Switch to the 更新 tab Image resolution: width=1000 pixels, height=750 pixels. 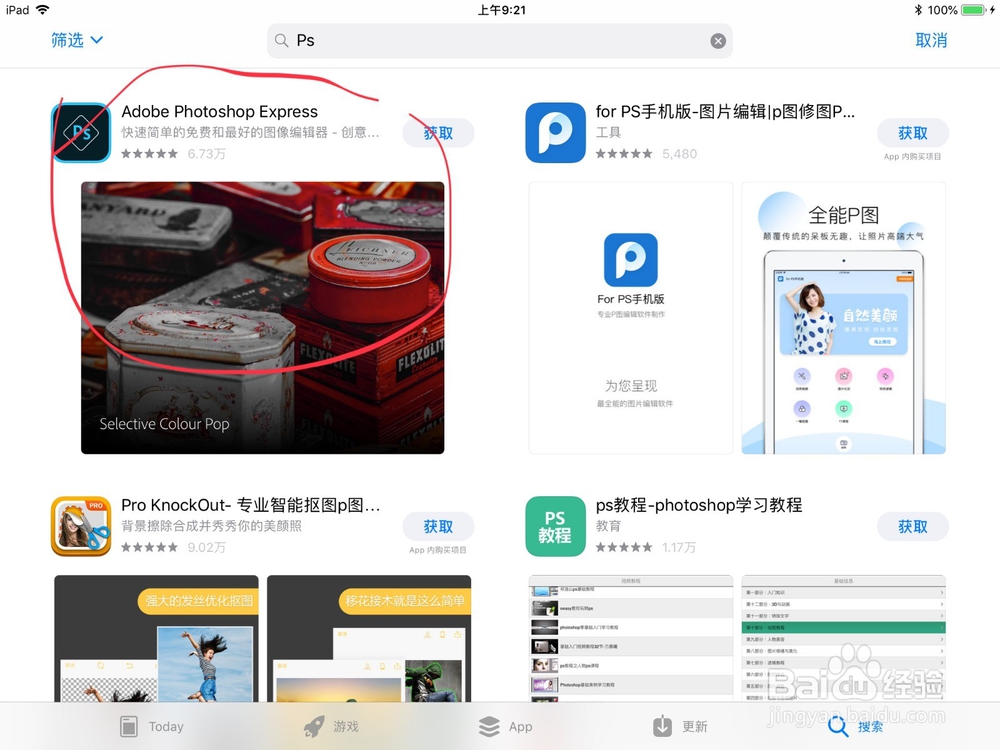[680, 726]
